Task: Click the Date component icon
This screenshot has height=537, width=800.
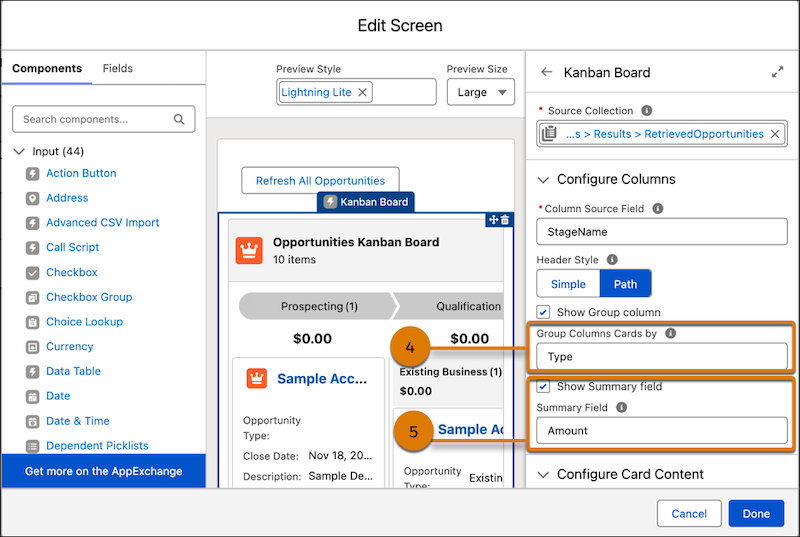Action: pyautogui.click(x=32, y=396)
